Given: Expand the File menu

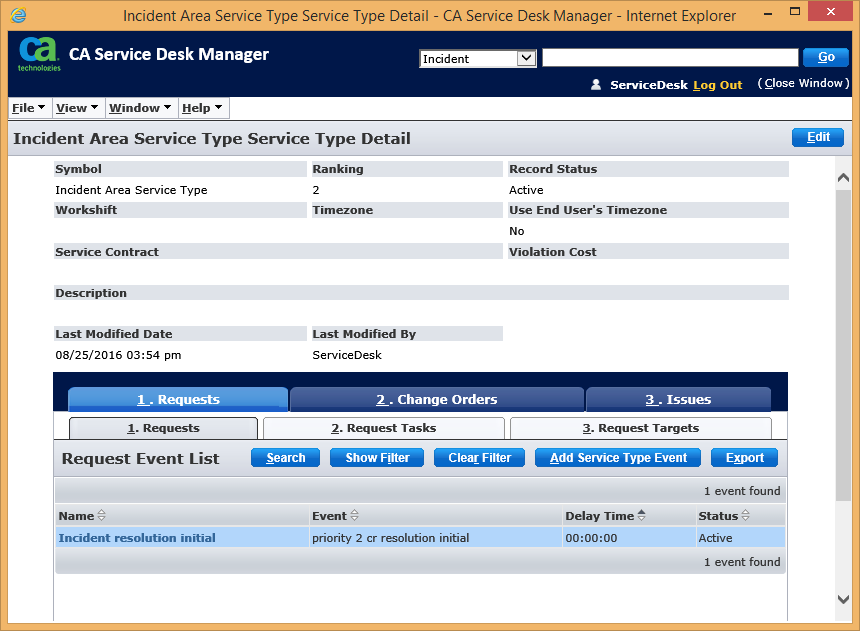Looking at the screenshot, I should click(28, 107).
